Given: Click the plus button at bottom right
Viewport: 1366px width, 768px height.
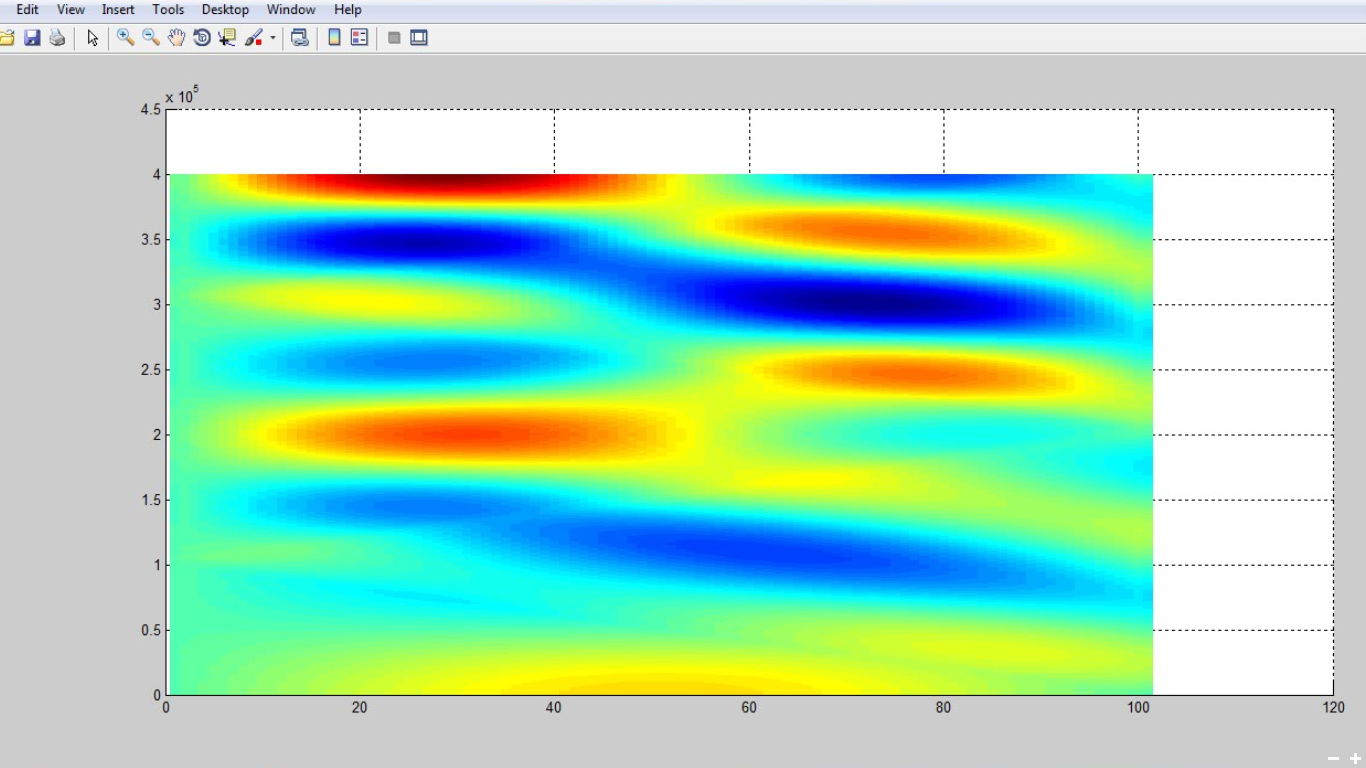Looking at the screenshot, I should [x=1355, y=759].
